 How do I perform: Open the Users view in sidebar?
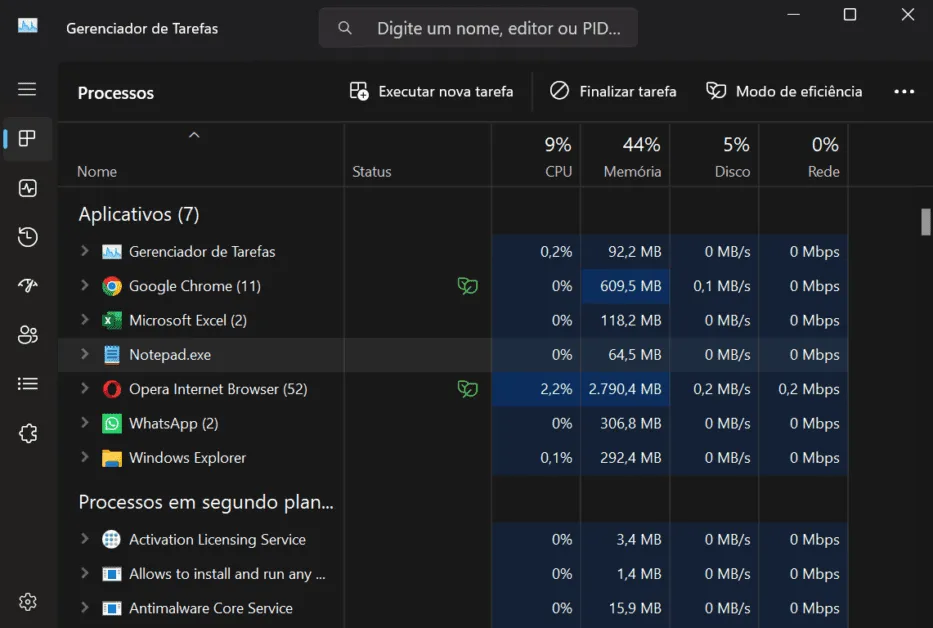[27, 335]
